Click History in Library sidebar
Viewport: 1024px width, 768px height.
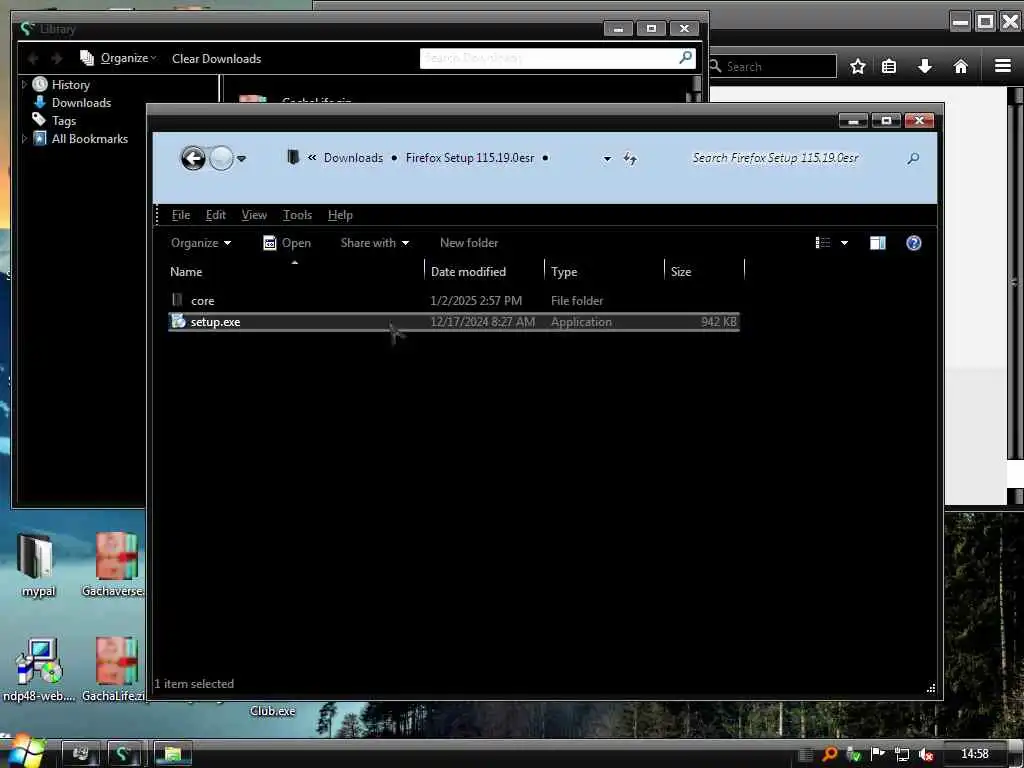tap(71, 84)
